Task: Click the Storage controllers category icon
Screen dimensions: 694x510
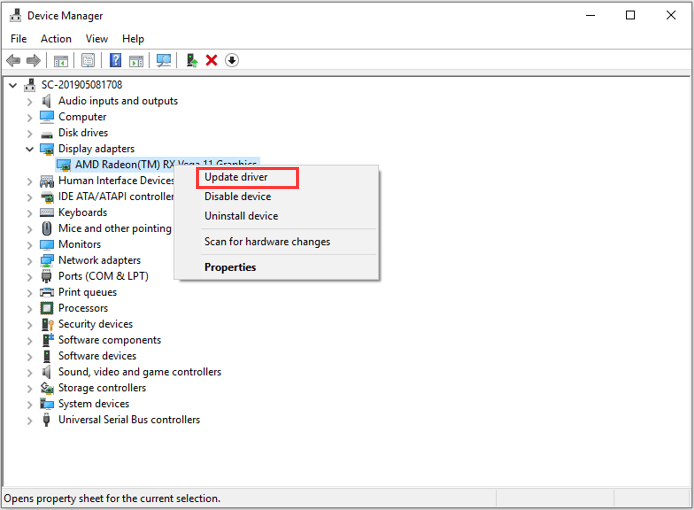Action: [x=47, y=388]
